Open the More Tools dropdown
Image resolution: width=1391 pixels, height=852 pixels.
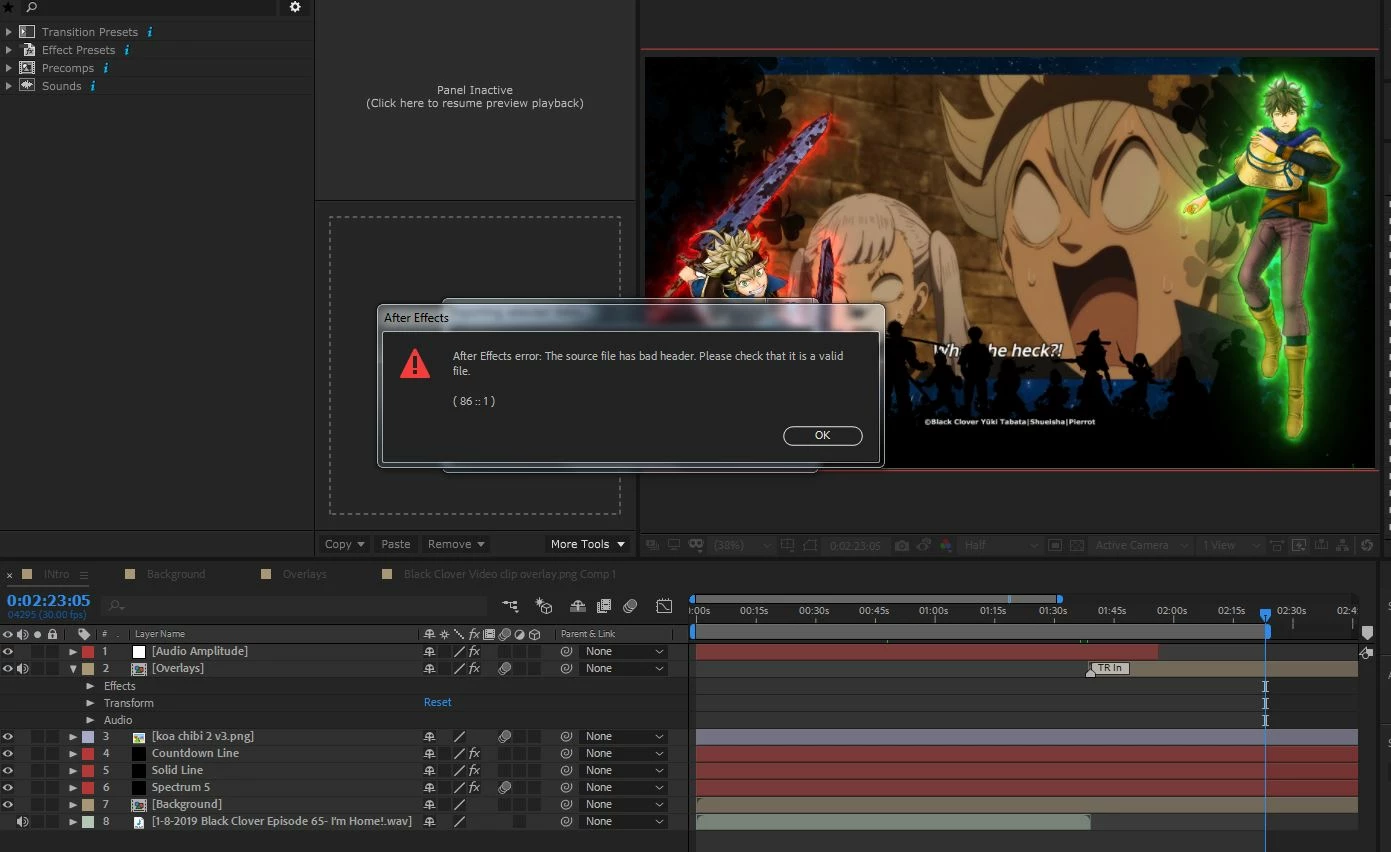588,544
